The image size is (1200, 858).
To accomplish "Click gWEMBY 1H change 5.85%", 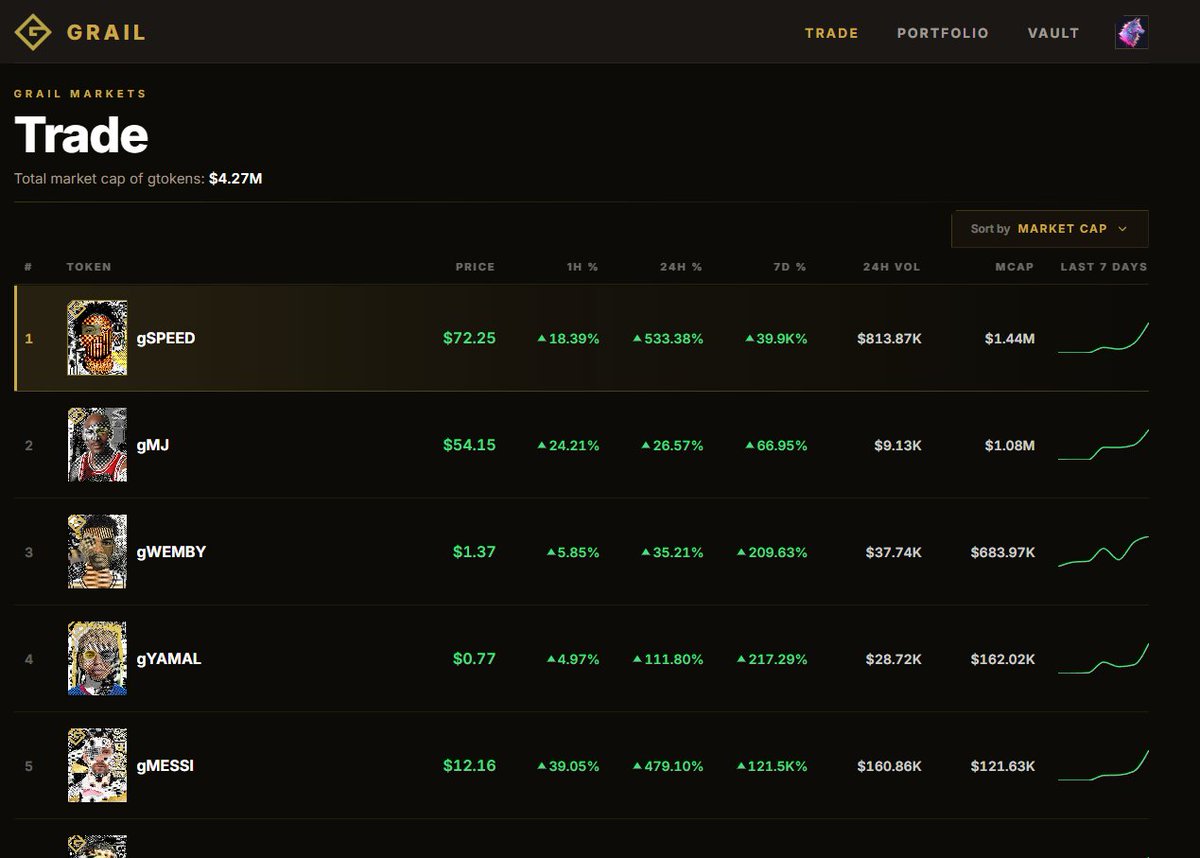I will pos(572,553).
